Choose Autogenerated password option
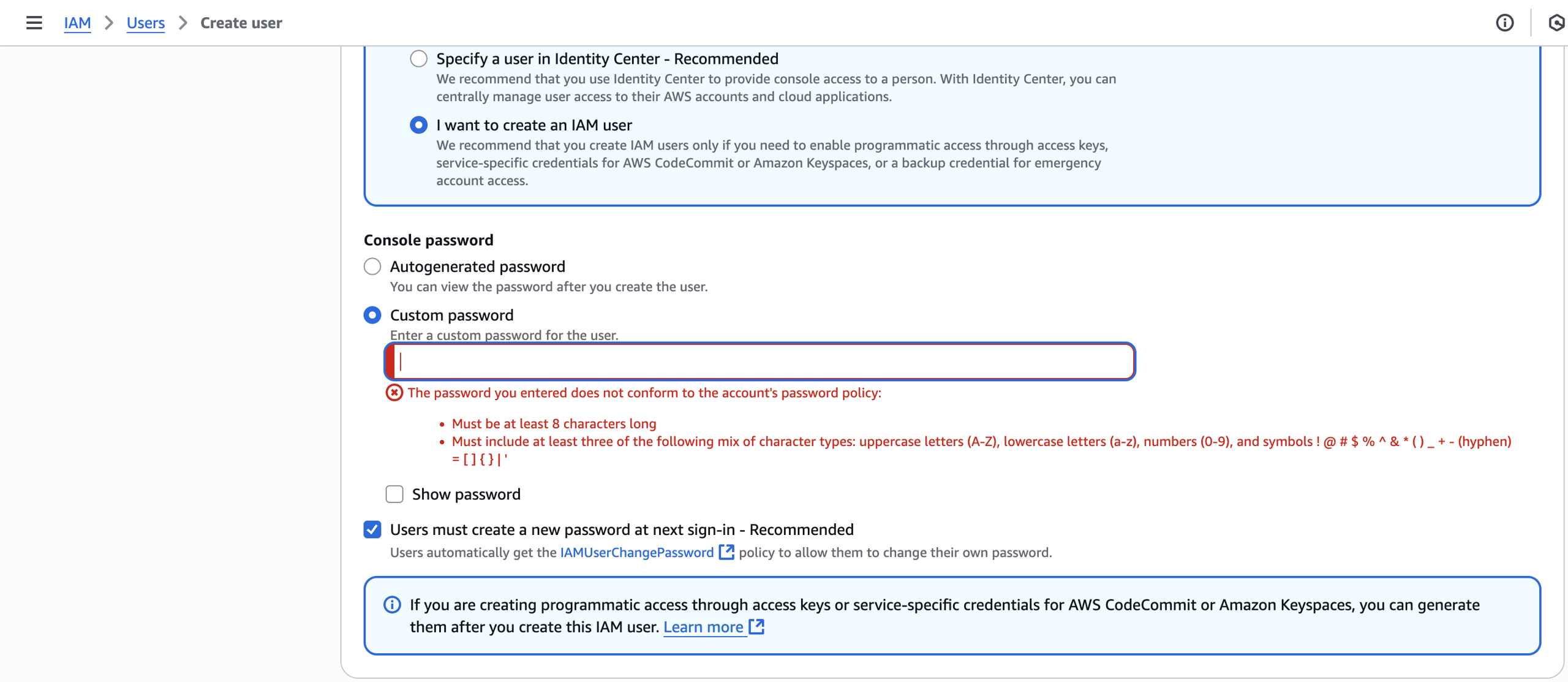The height and width of the screenshot is (682, 1568). click(372, 267)
